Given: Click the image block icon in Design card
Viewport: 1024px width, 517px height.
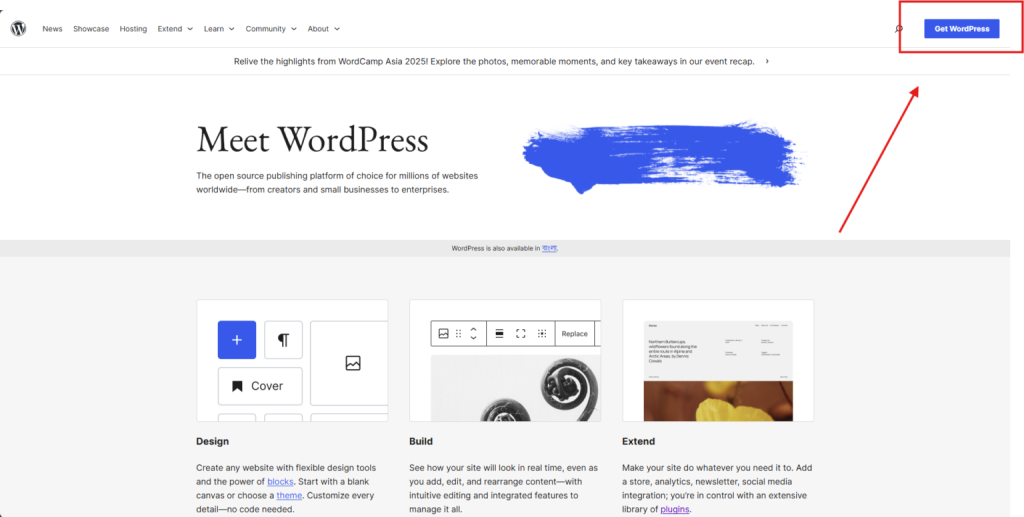Looking at the screenshot, I should point(352,363).
